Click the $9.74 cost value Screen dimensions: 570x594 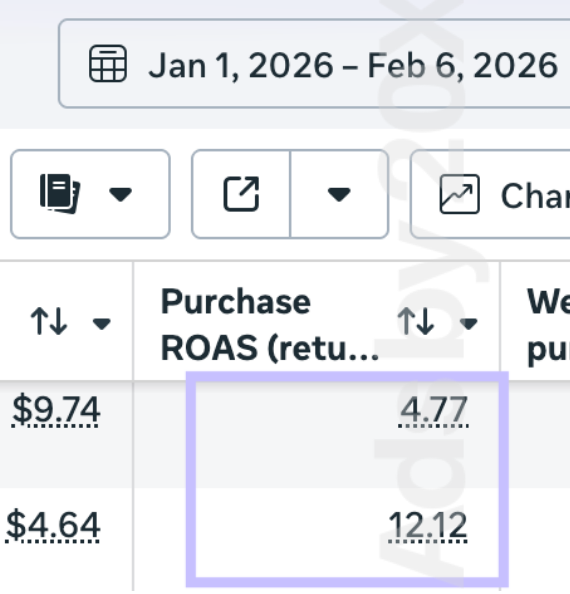coord(56,410)
